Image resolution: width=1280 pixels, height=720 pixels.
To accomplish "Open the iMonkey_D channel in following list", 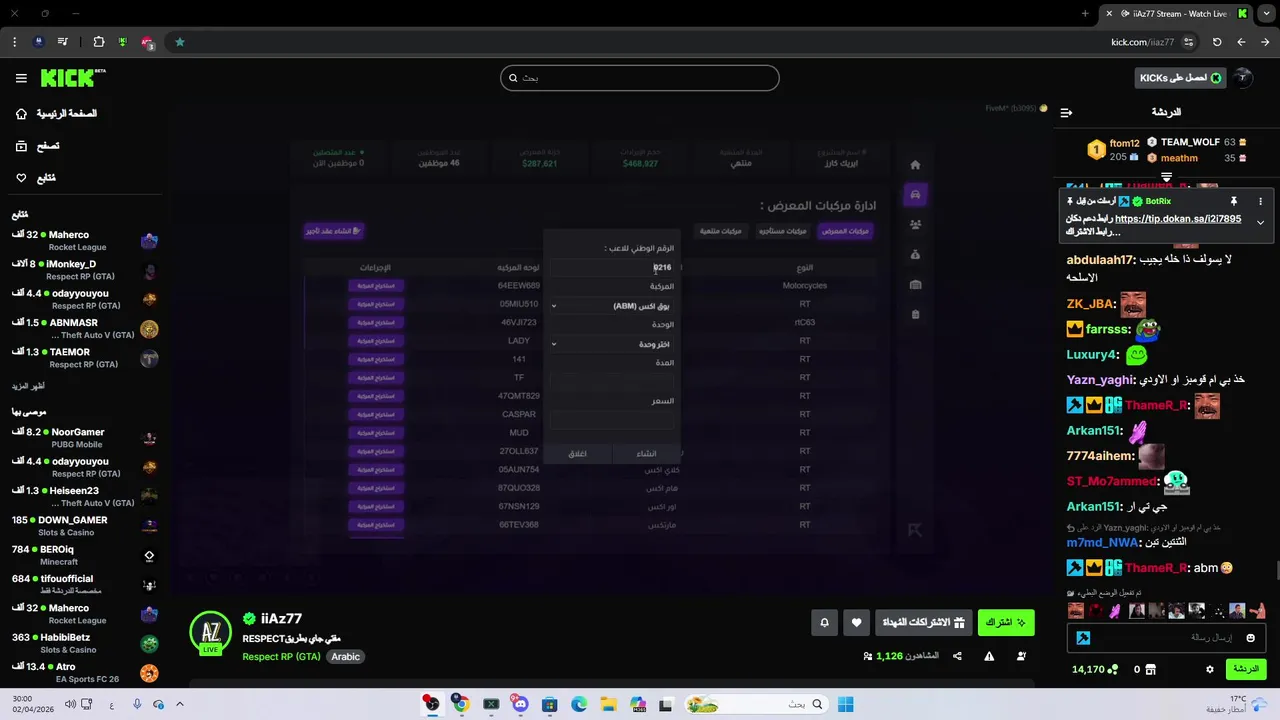I will pos(85,270).
